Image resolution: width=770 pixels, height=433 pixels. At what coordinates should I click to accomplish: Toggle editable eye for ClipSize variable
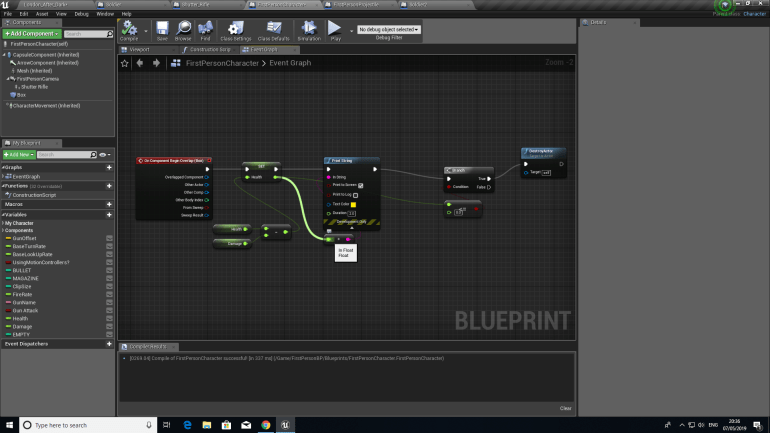[110, 287]
